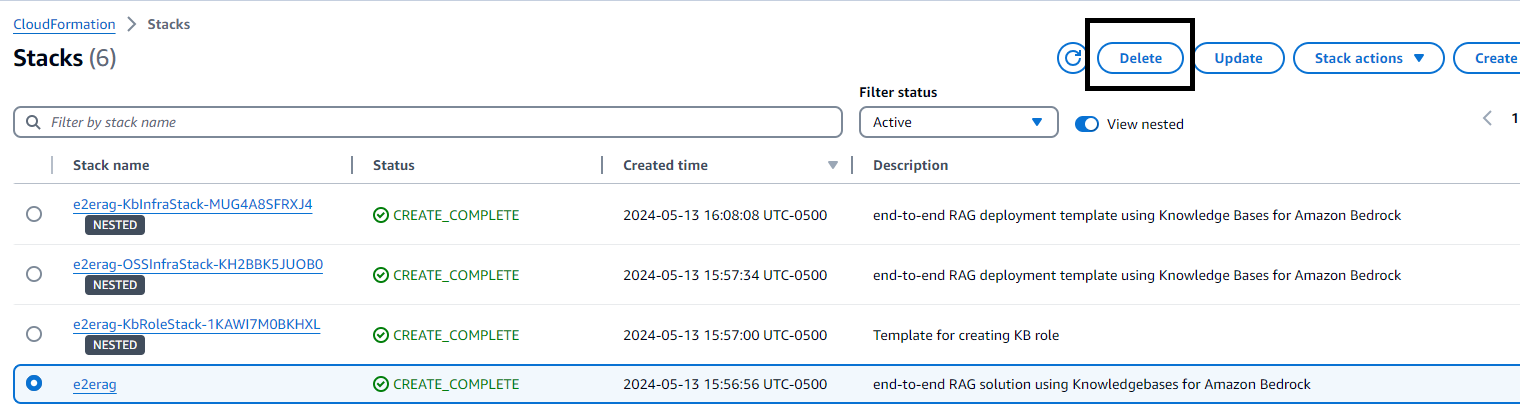Select the e2erag-OSSInfraStack-KH2BBK5JUOB0 radio button
Image resolution: width=1520 pixels, height=411 pixels.
34,274
